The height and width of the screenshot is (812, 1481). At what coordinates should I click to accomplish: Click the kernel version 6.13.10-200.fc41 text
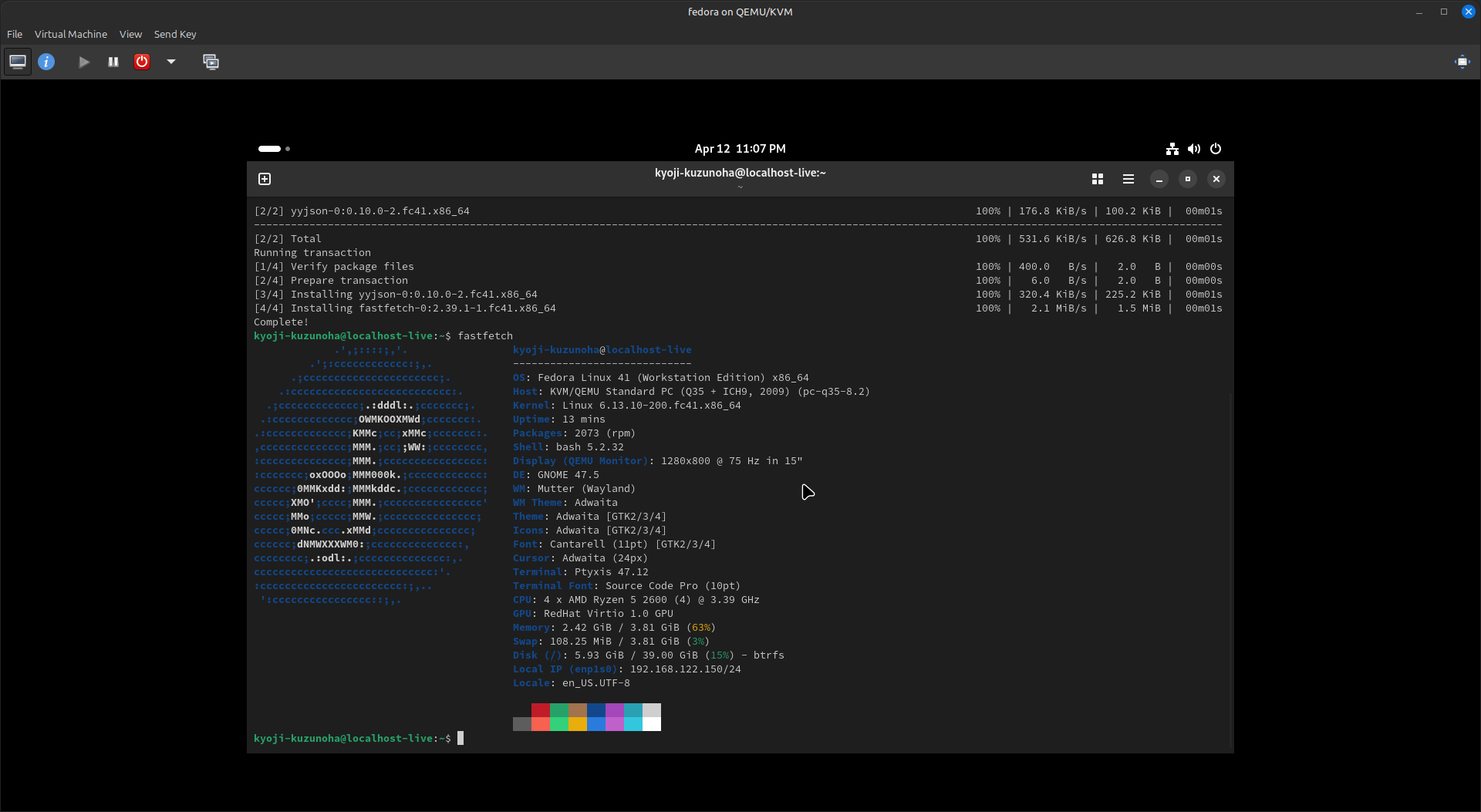[x=670, y=406]
